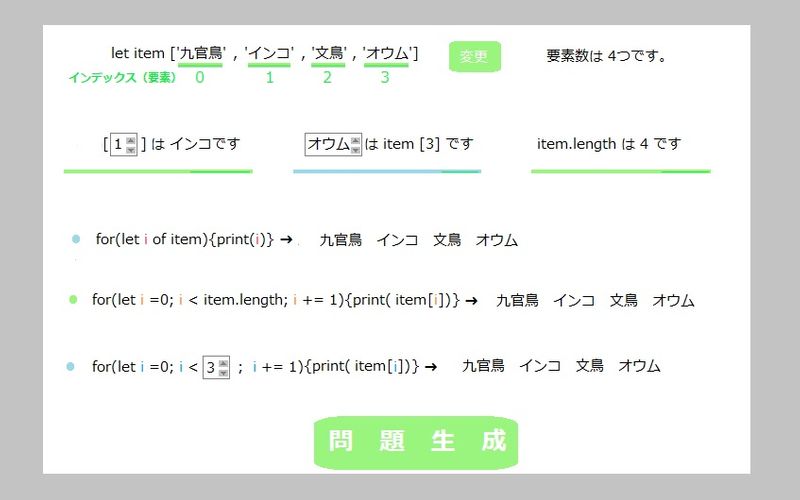Click the green bar under item.length text
Image resolution: width=800 pixels, height=500 pixels.
pos(620,171)
